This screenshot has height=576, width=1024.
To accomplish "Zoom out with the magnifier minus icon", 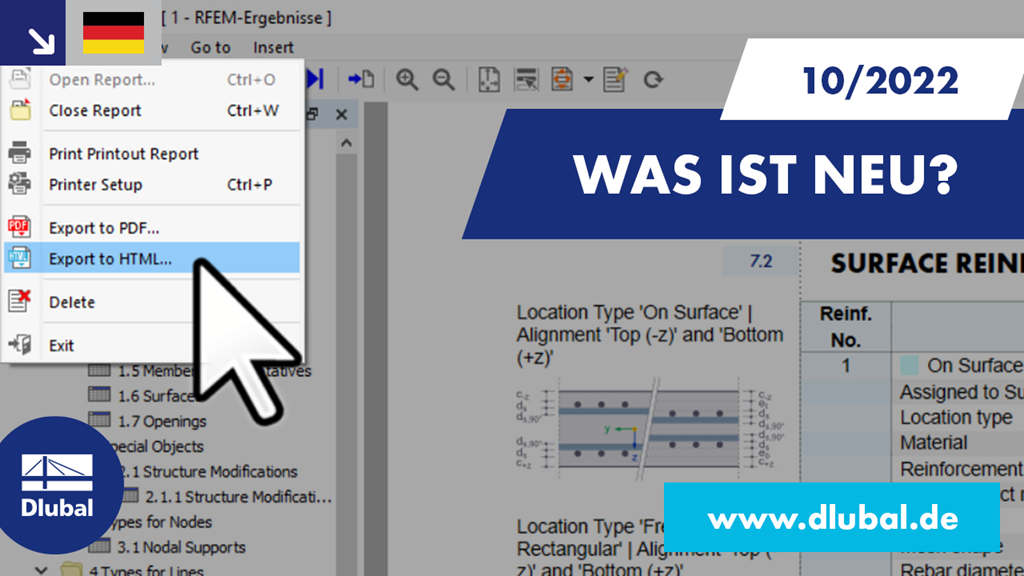I will click(444, 79).
